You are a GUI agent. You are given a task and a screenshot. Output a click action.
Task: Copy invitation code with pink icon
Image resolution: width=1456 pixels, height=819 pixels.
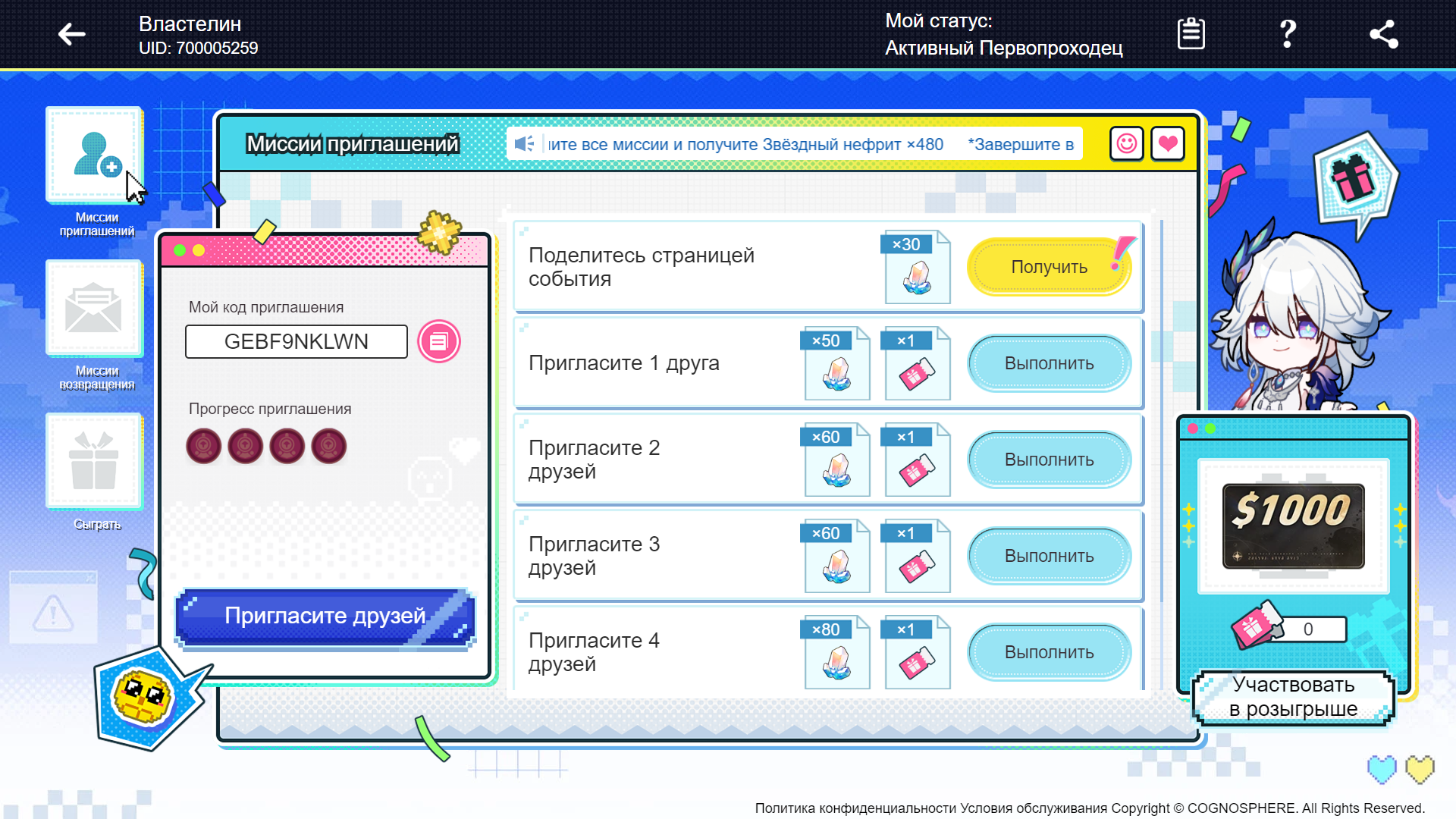438,342
